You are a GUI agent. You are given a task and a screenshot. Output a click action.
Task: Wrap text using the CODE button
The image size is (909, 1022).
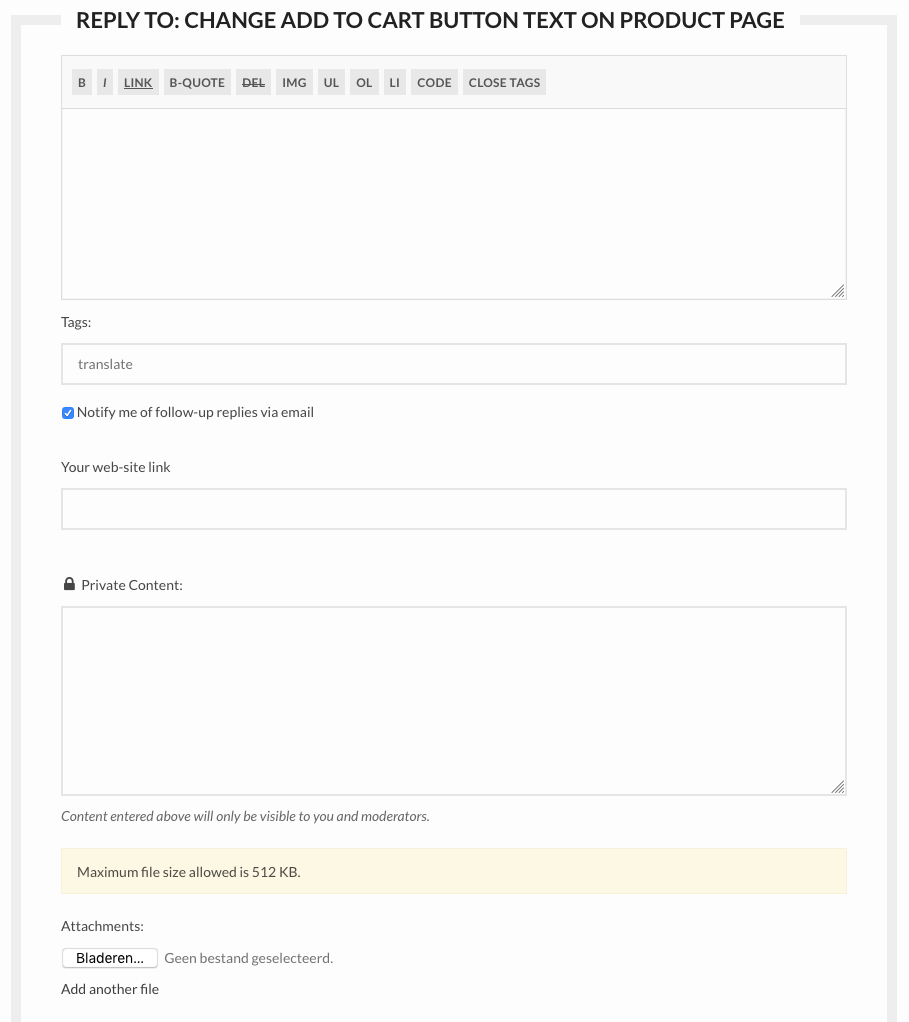coord(434,83)
